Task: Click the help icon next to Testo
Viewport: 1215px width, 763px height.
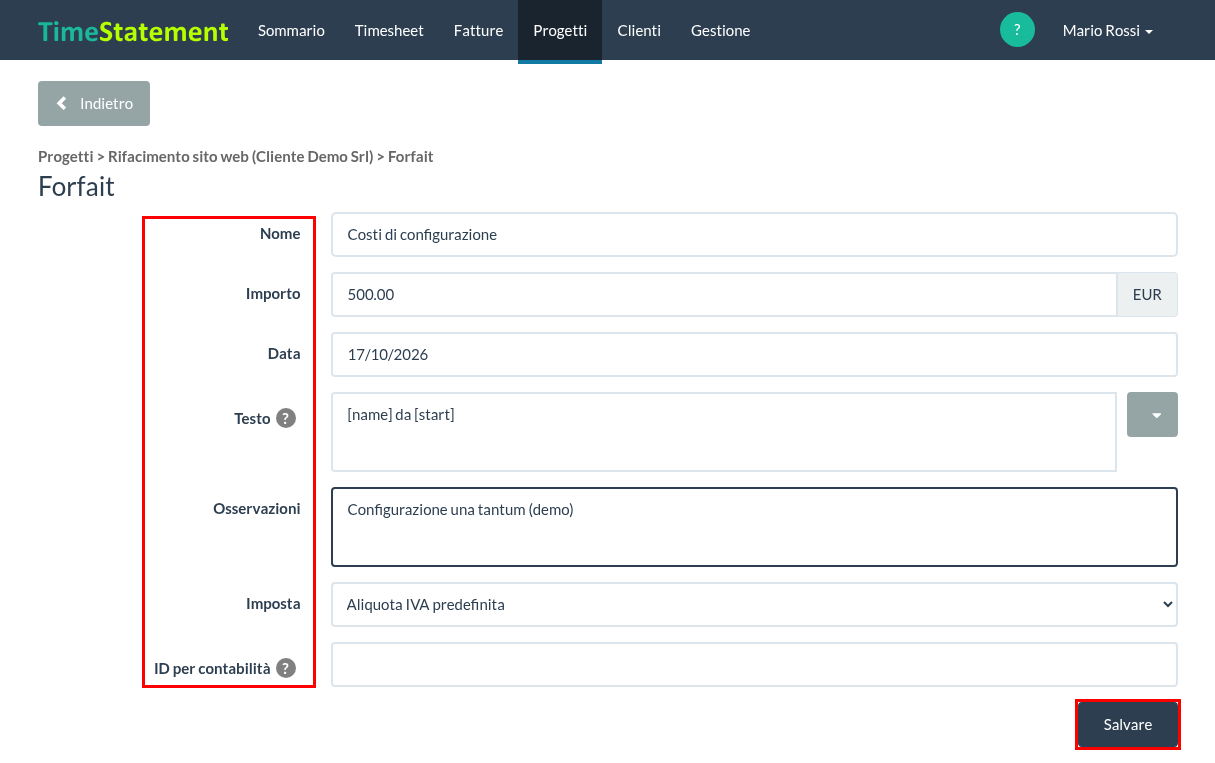Action: pos(286,418)
